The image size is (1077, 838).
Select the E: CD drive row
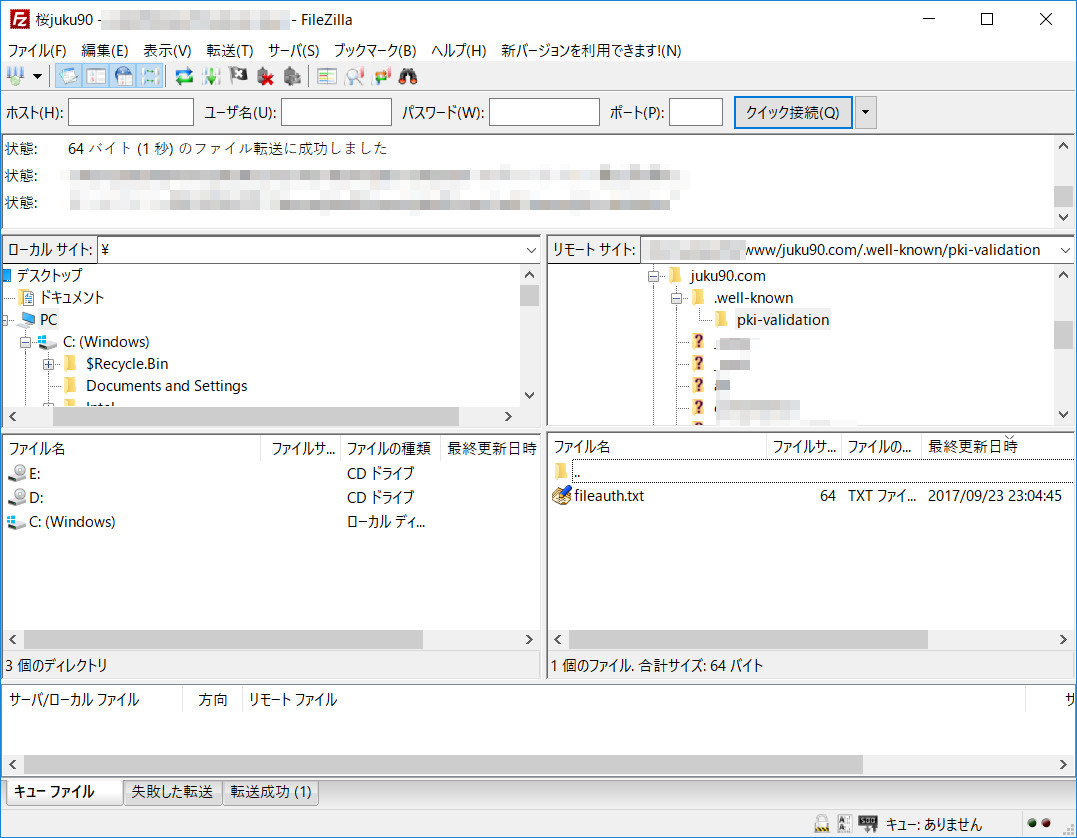tap(271, 473)
